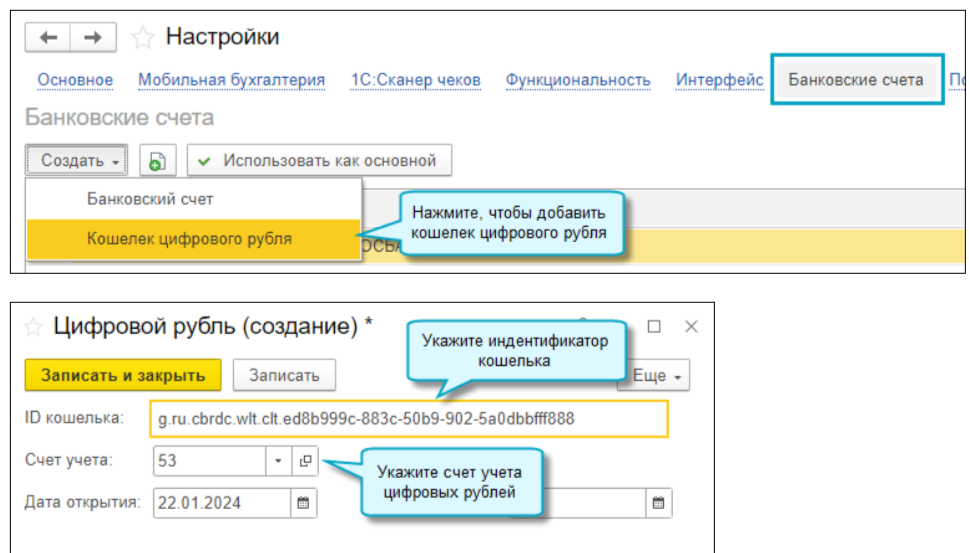The width and height of the screenshot is (969, 553).
Task: Choose Банковский счет from the Создать menu
Action: click(193, 200)
